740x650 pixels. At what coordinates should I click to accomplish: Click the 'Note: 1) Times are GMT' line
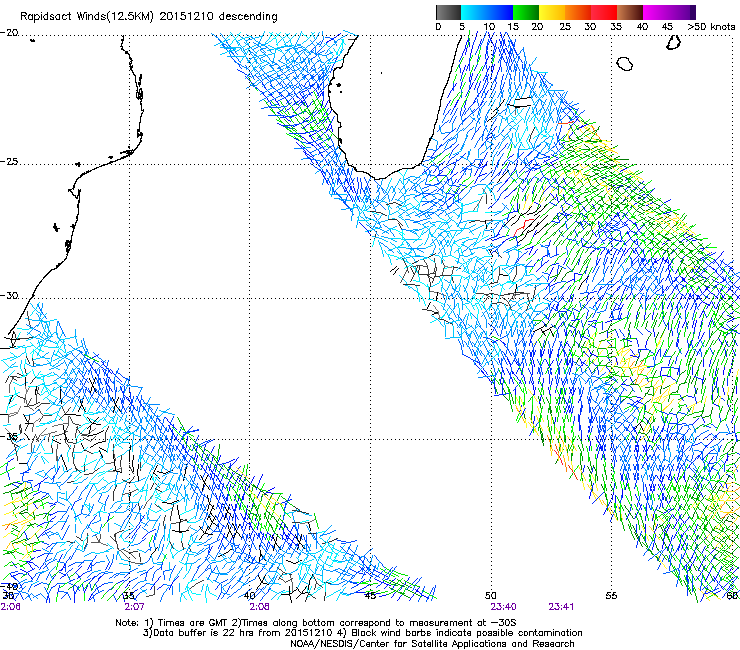[x=316, y=623]
